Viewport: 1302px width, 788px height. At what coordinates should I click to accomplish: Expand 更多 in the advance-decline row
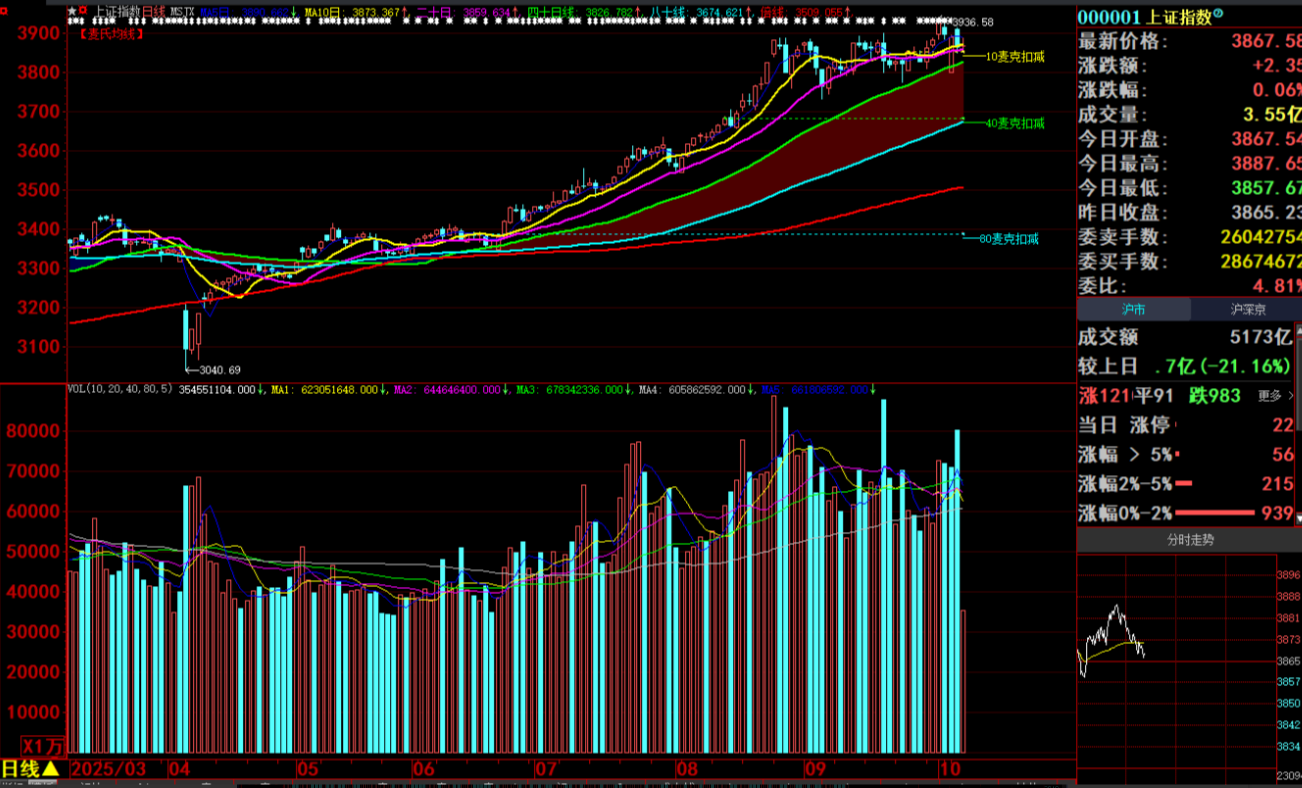pos(1274,396)
